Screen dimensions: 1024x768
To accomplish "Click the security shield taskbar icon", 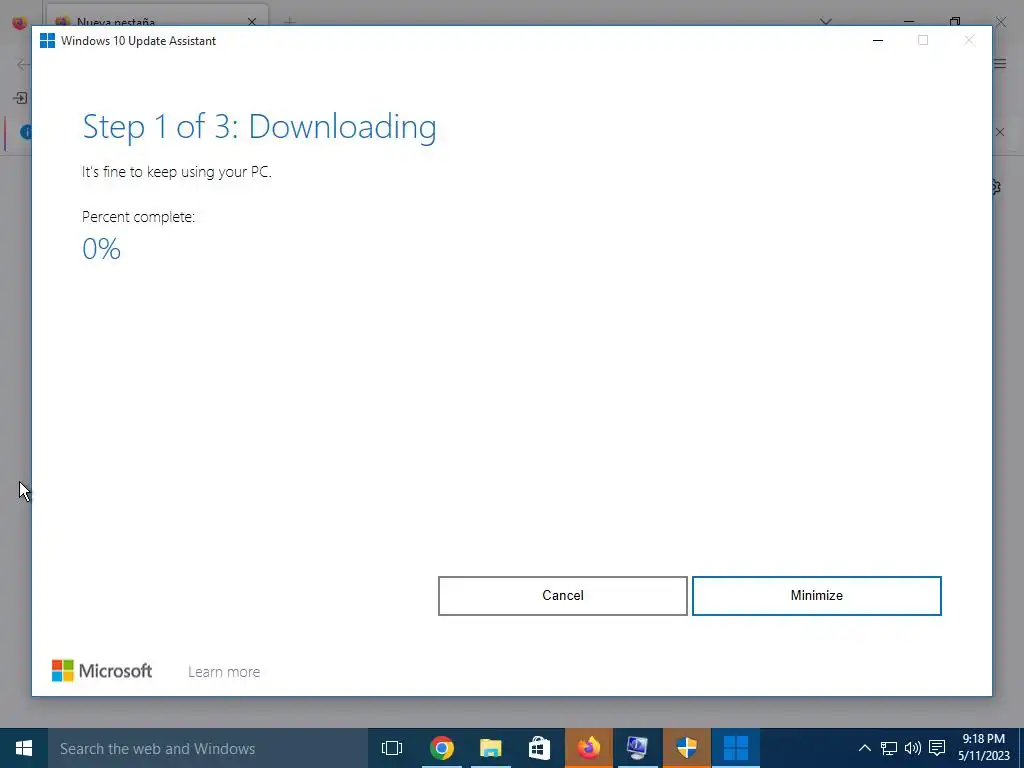I will tap(686, 748).
